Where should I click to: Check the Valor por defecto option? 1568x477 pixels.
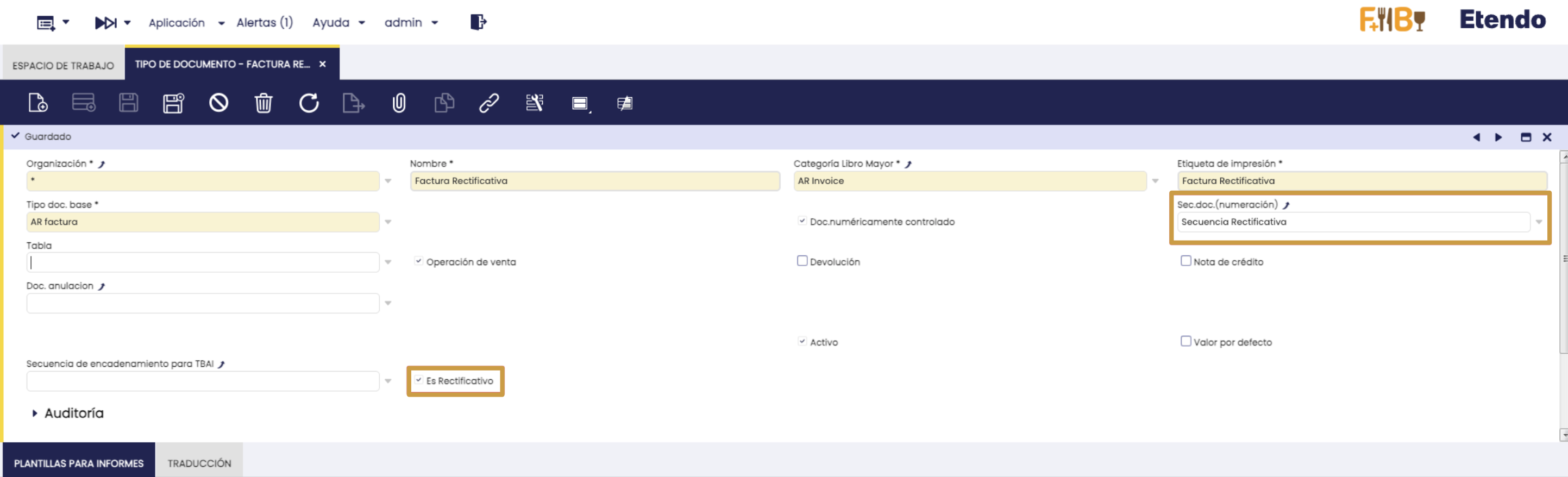[x=1186, y=341]
